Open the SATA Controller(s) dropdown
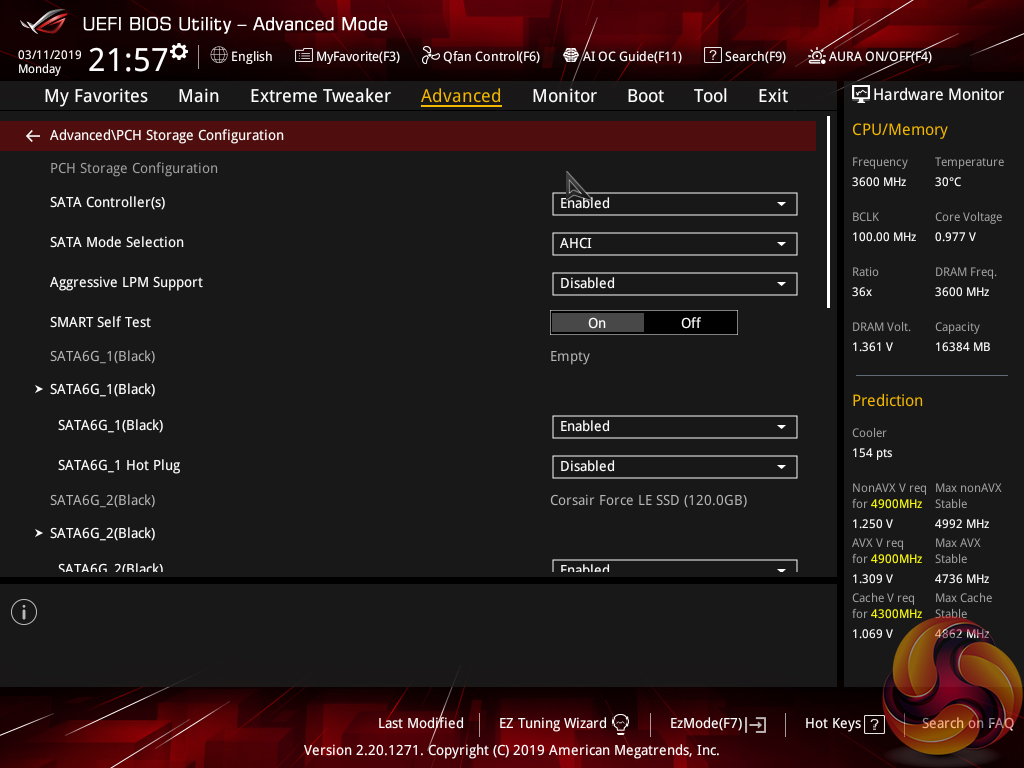The width and height of the screenshot is (1024, 768). pyautogui.click(x=674, y=204)
